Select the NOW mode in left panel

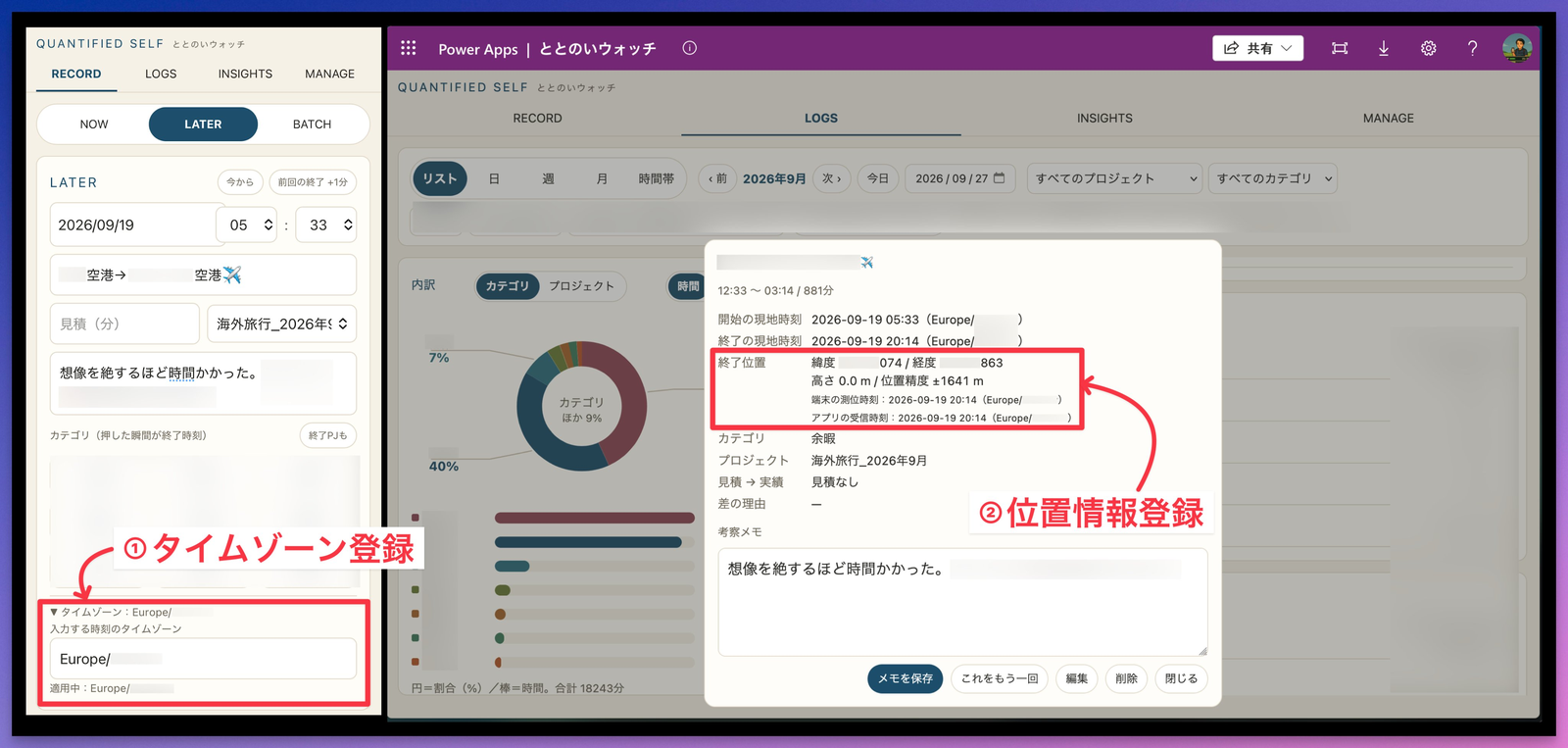point(94,125)
